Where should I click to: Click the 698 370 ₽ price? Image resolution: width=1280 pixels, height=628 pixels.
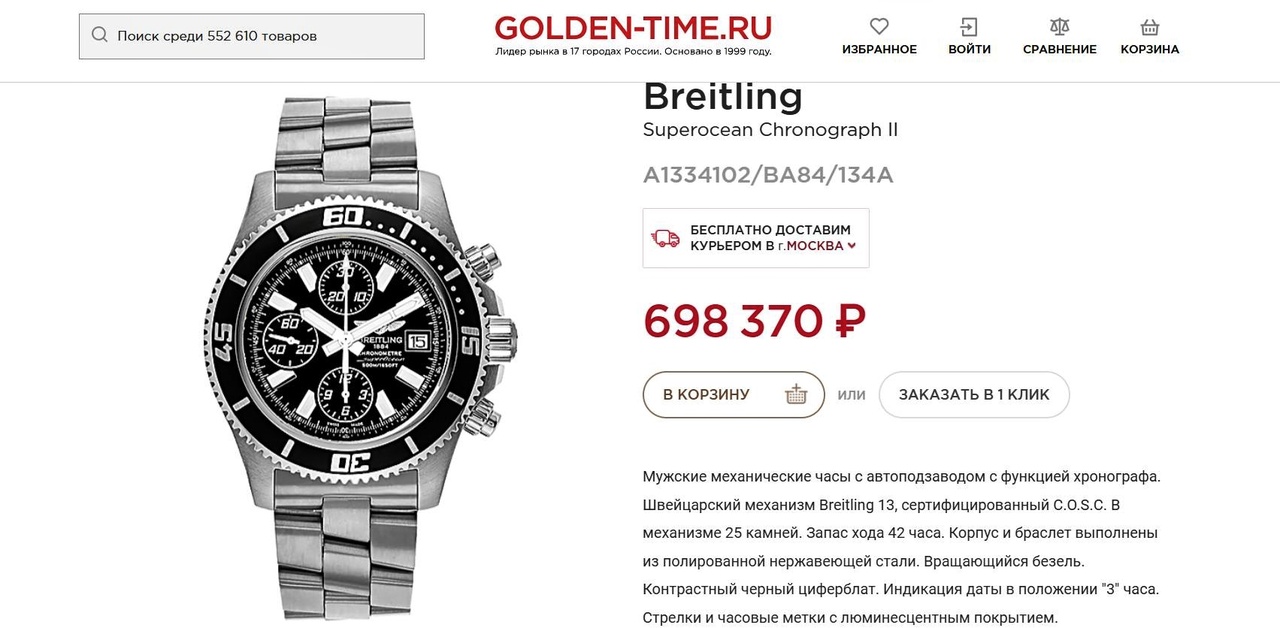tap(754, 321)
